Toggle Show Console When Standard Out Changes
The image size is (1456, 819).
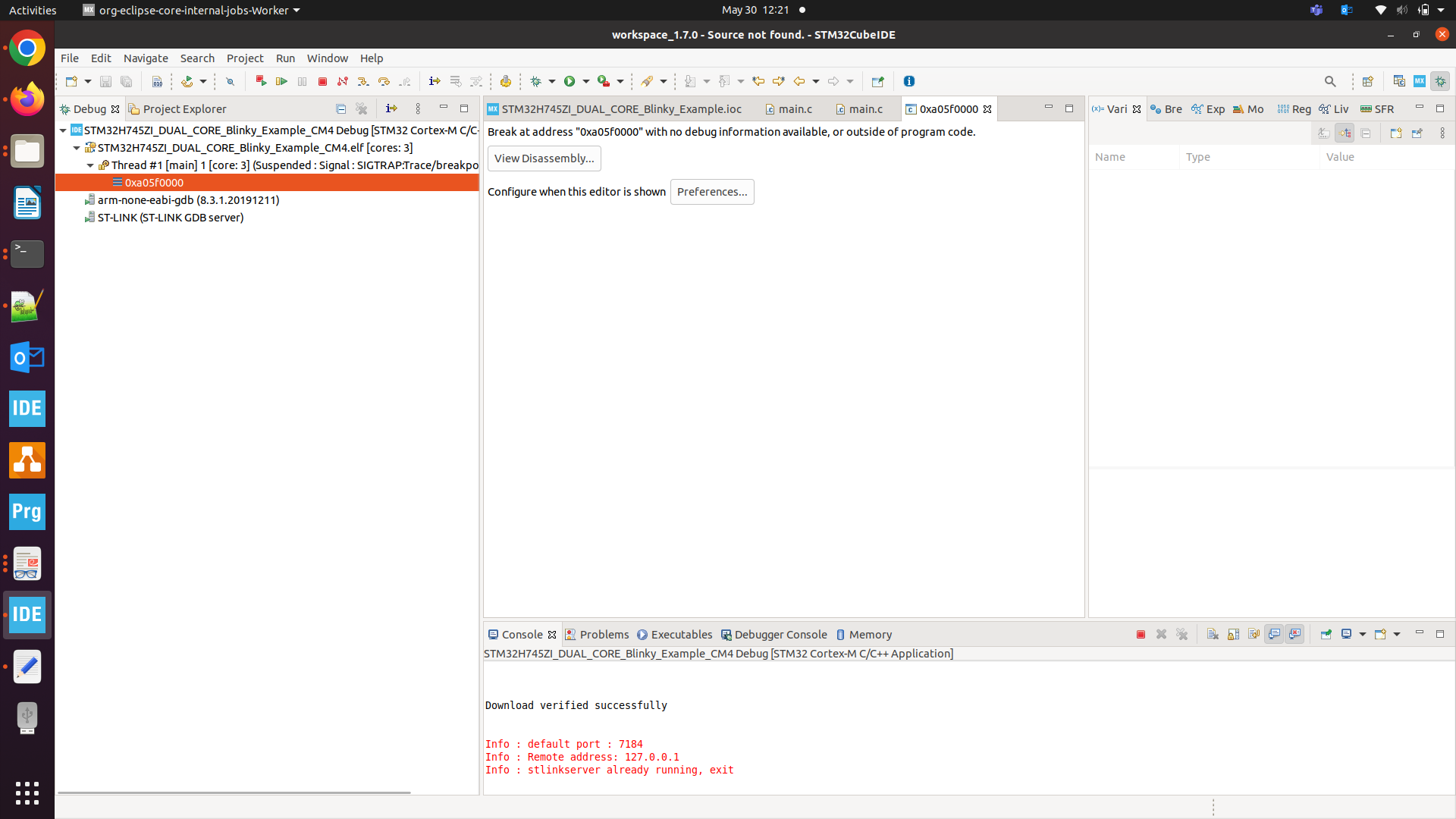(x=1274, y=635)
